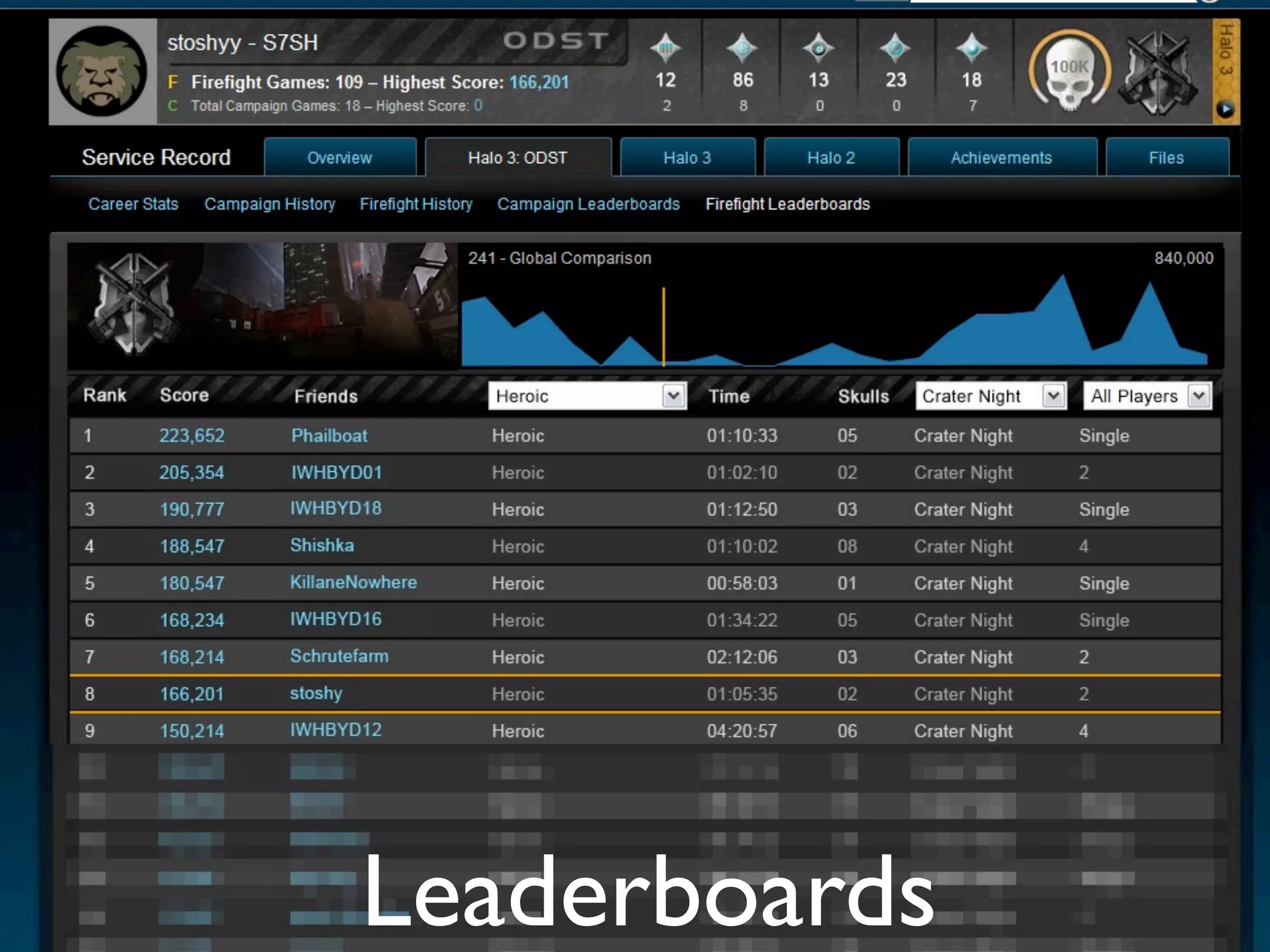Viewport: 1270px width, 952px height.
Task: View Campaign Leaderboards
Action: 588,204
